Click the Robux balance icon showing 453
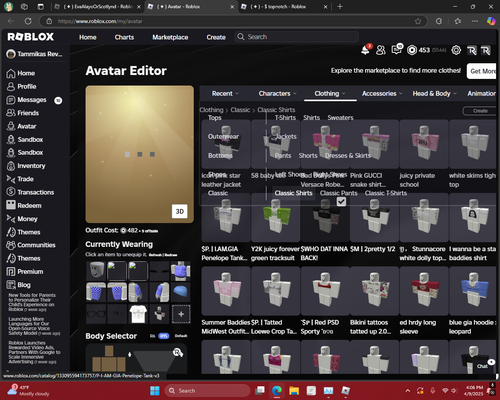 (x=412, y=50)
